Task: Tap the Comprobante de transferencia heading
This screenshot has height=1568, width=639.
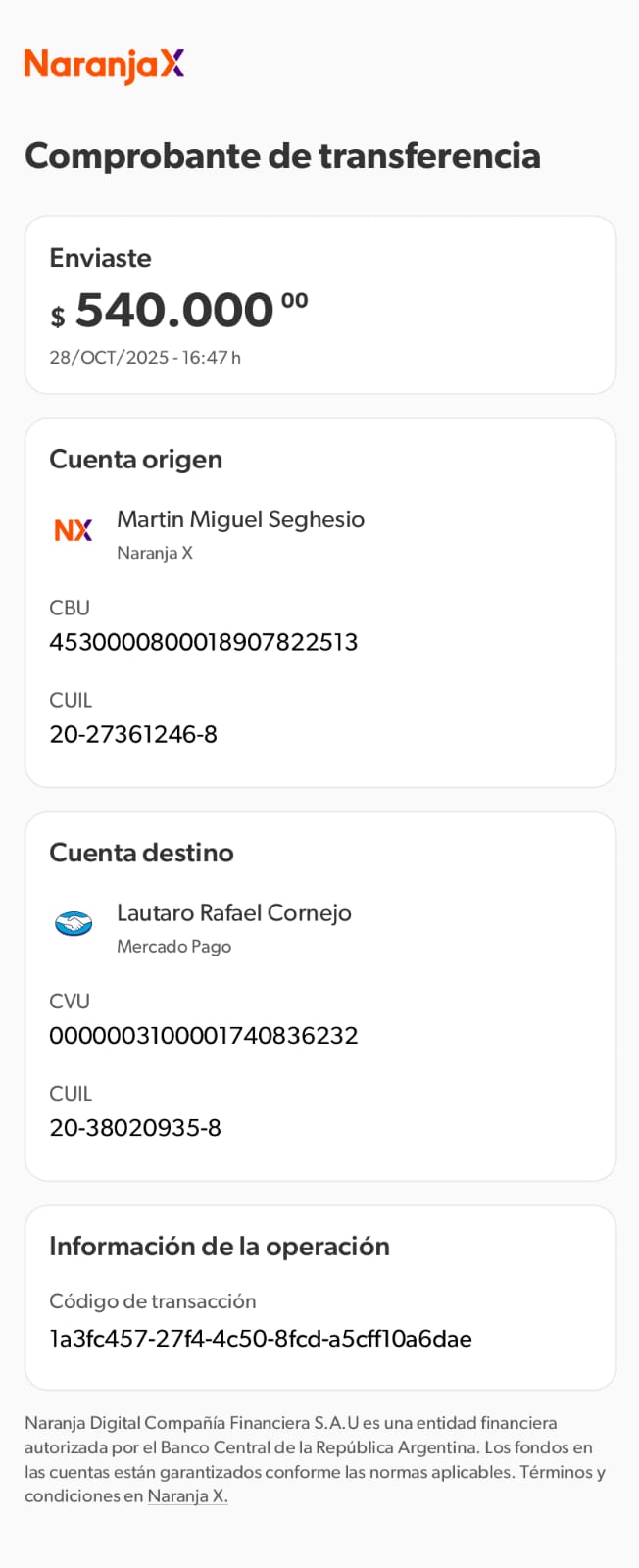Action: pyautogui.click(x=282, y=156)
